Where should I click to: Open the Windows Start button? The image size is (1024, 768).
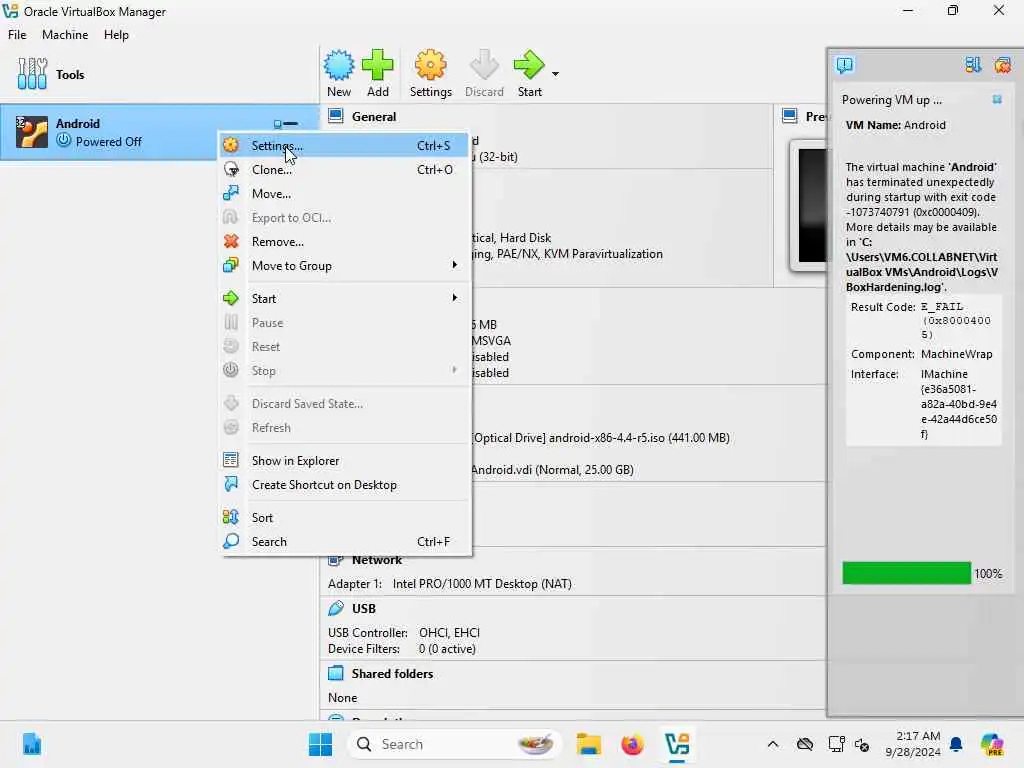pos(320,744)
